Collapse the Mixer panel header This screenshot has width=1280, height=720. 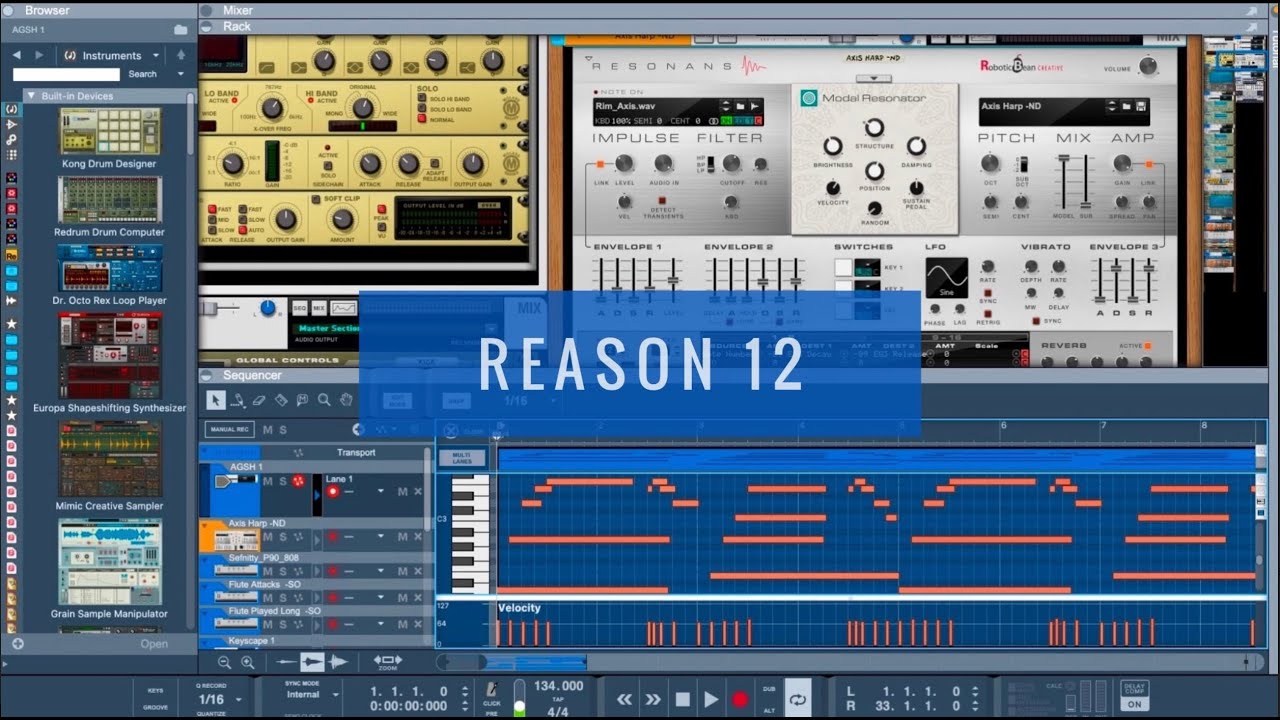pos(206,11)
